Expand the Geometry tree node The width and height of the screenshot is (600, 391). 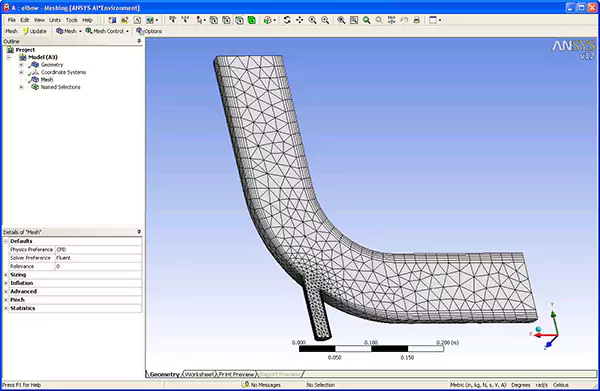click(x=21, y=65)
